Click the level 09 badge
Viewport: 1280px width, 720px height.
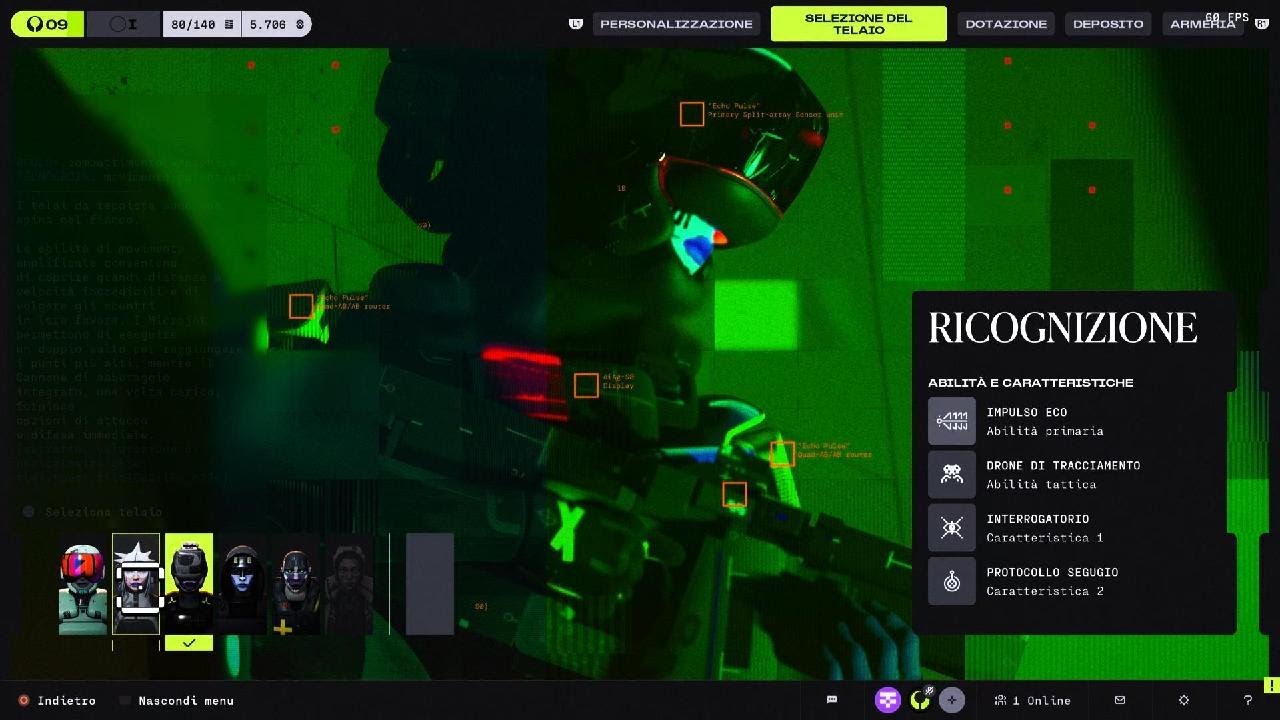47,24
